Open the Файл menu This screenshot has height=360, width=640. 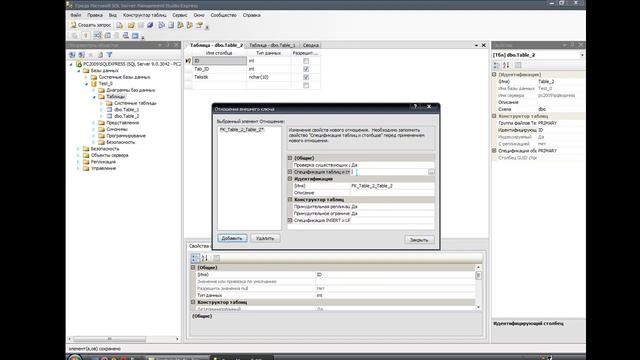pos(76,15)
